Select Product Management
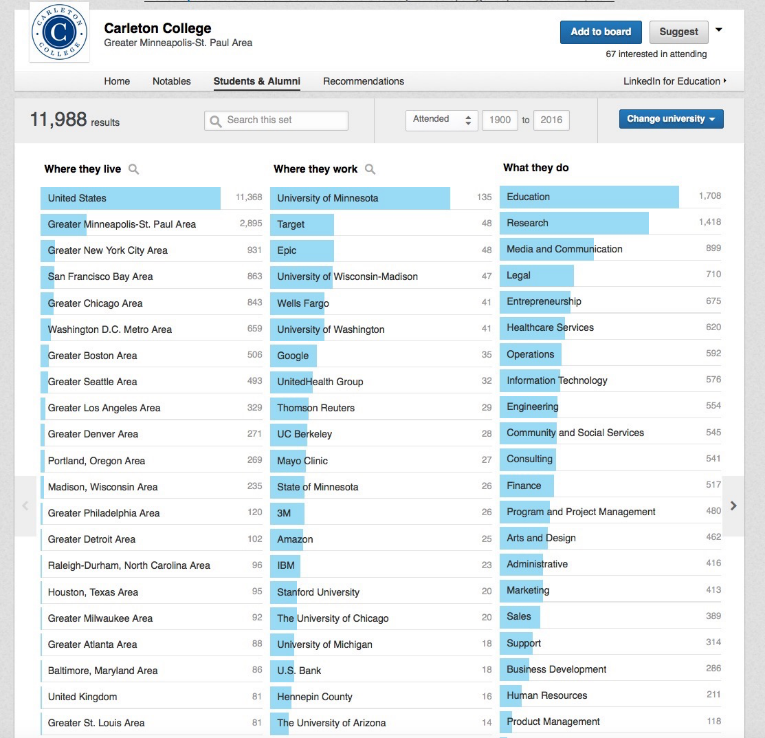 (x=610, y=721)
